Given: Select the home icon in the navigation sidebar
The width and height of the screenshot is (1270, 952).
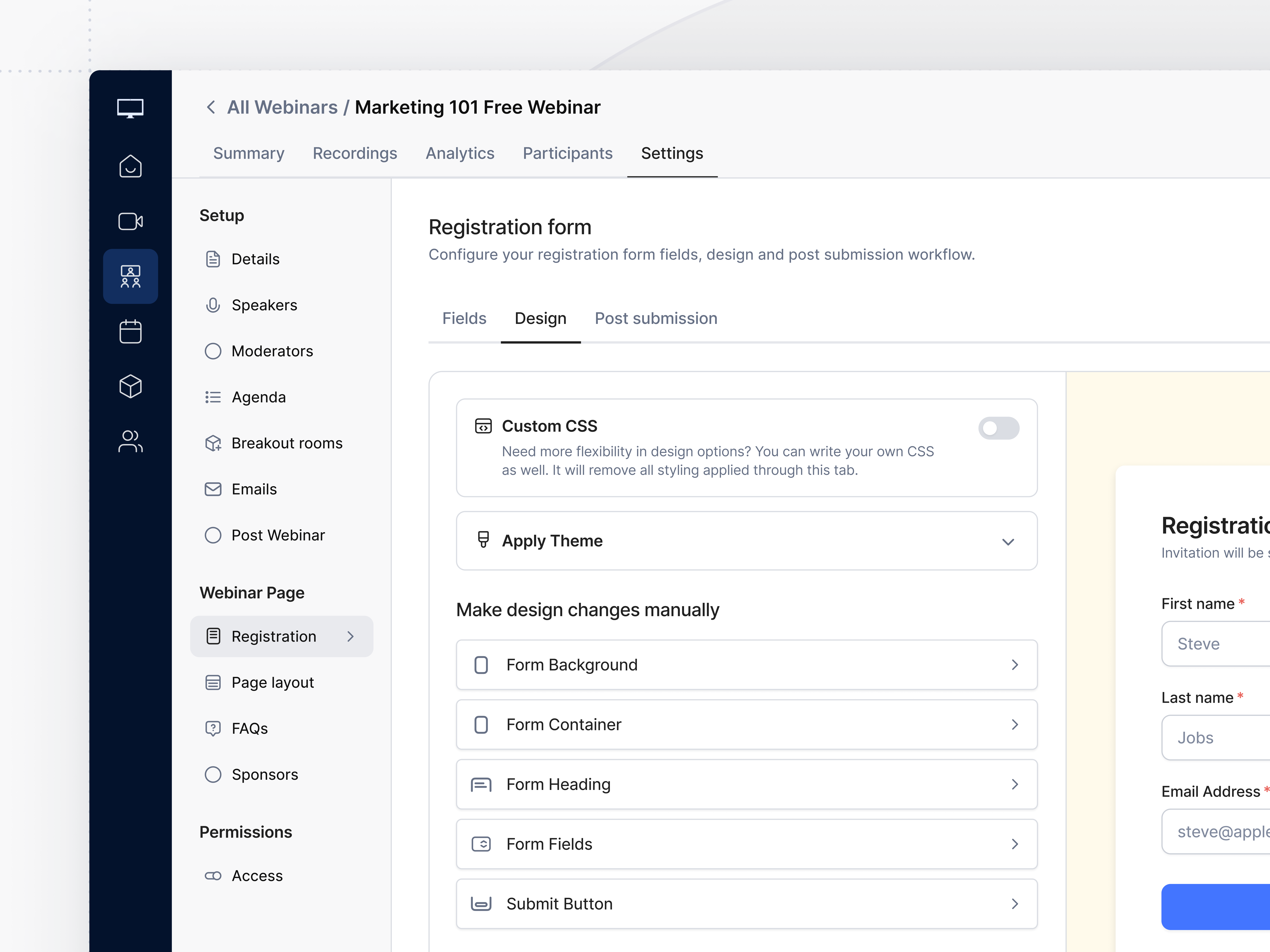Looking at the screenshot, I should (x=130, y=166).
